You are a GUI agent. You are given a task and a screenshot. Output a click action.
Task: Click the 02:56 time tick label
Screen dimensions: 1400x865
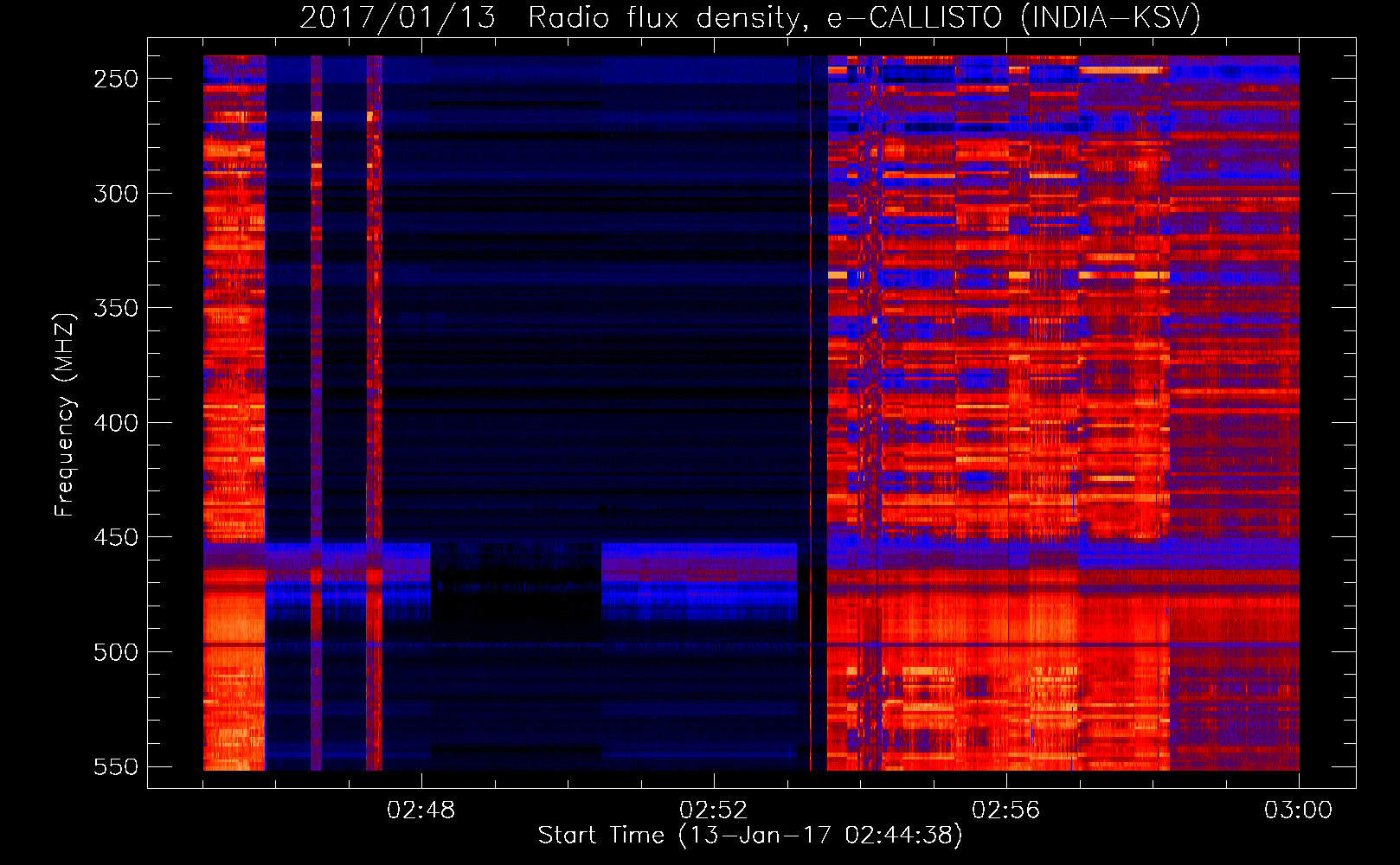pyautogui.click(x=1006, y=811)
